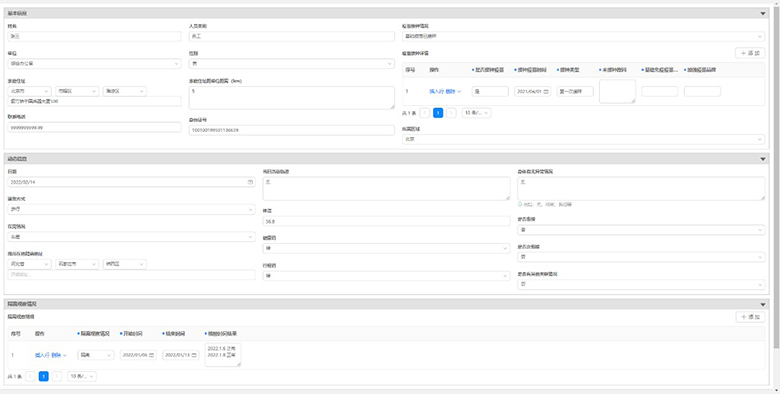Focus the 姓名 field containing 张三
780x394 pixels.
coord(95,36)
